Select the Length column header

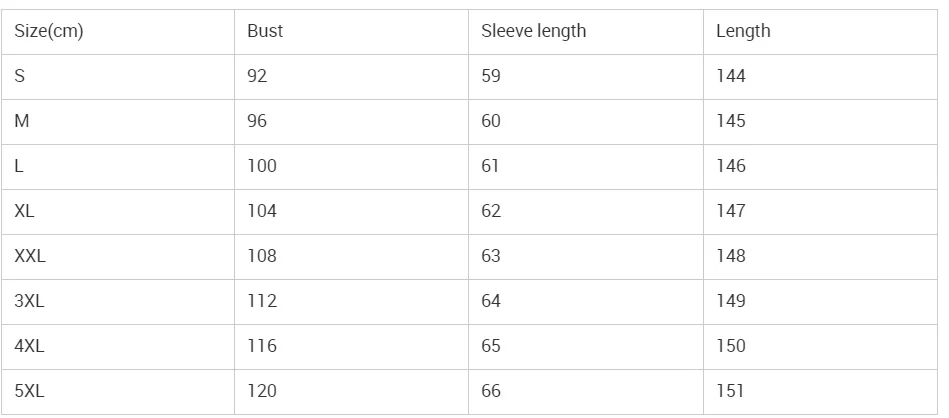(x=743, y=31)
